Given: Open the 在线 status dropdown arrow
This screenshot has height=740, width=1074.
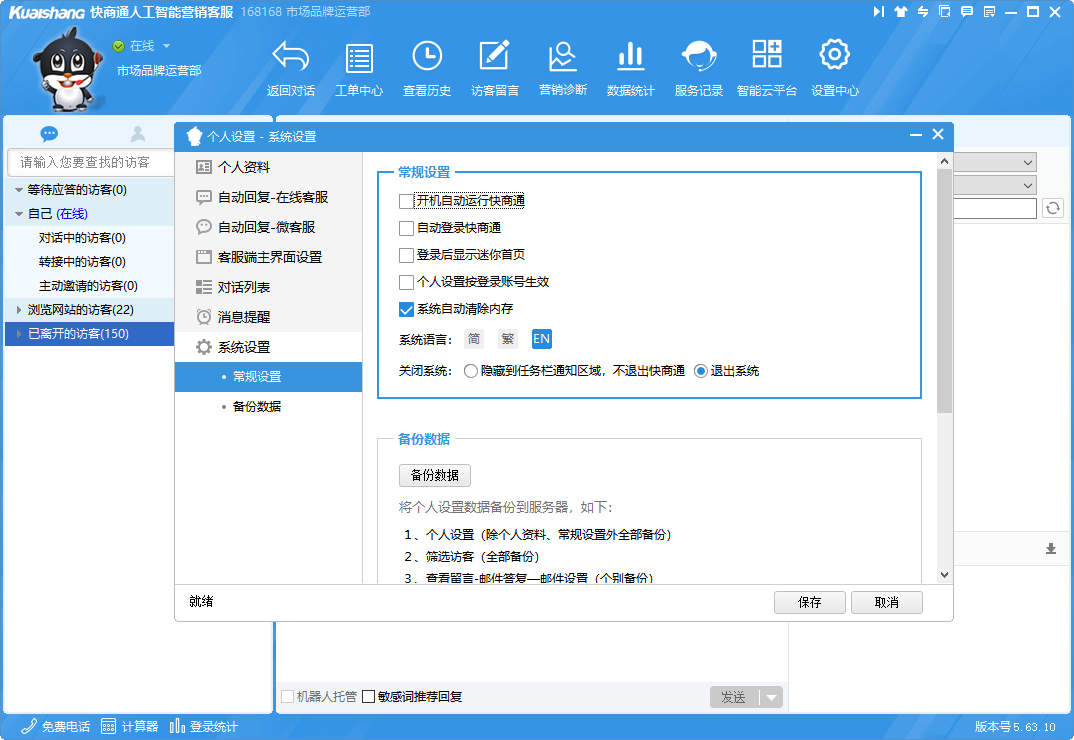Looking at the screenshot, I should click(x=166, y=46).
